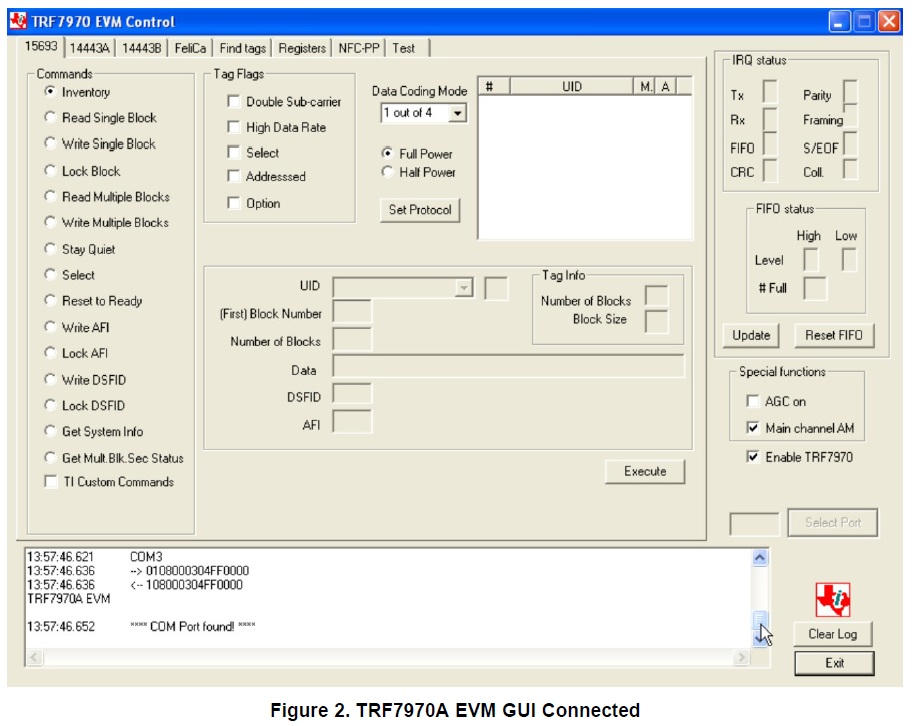Enable the Option tag flag
Viewport: 913px width, 726px height.
(x=233, y=203)
